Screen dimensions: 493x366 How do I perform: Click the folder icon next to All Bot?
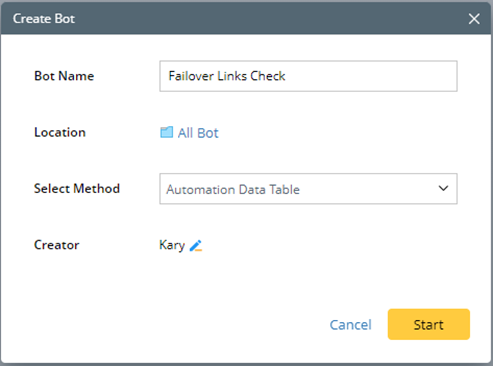[166, 132]
